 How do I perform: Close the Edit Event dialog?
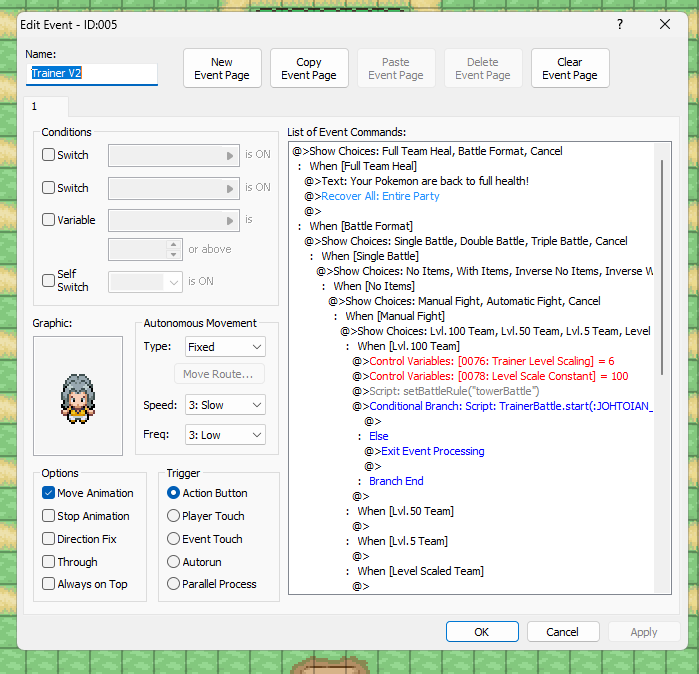(x=664, y=24)
